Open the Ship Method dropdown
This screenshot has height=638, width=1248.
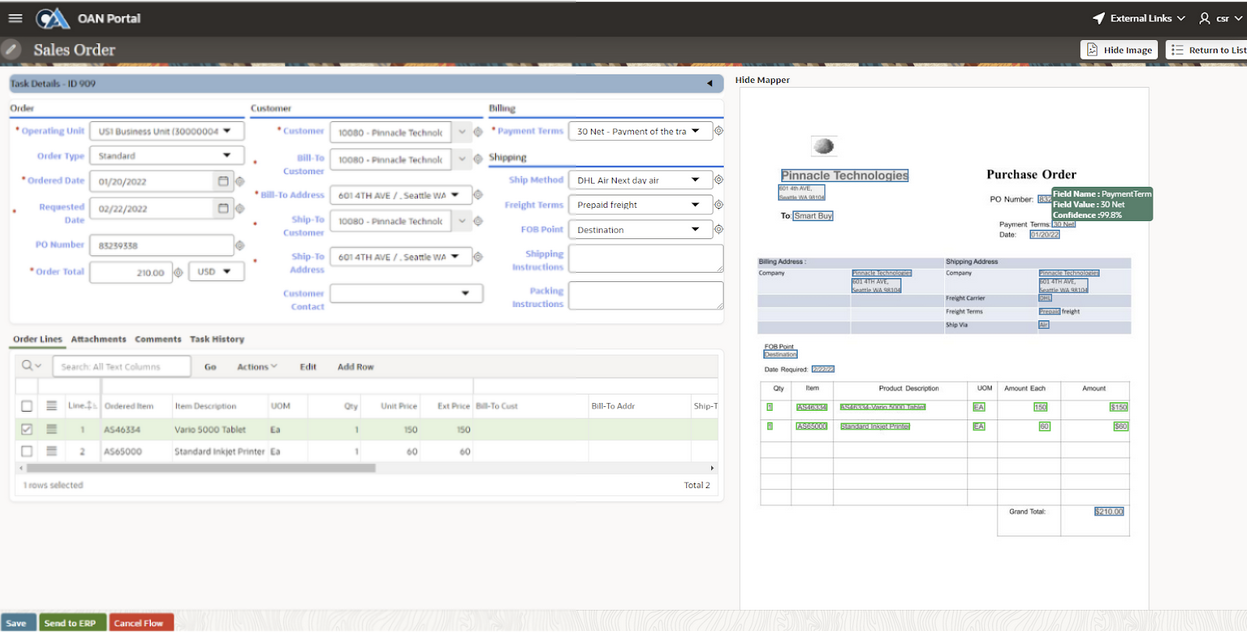point(640,180)
